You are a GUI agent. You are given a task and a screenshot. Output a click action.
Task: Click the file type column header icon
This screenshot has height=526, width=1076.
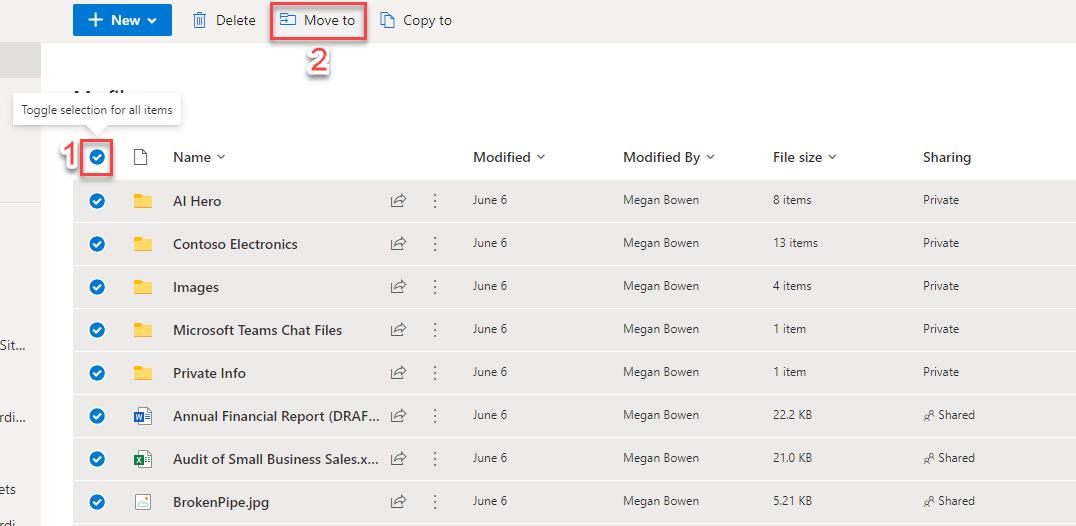[140, 158]
